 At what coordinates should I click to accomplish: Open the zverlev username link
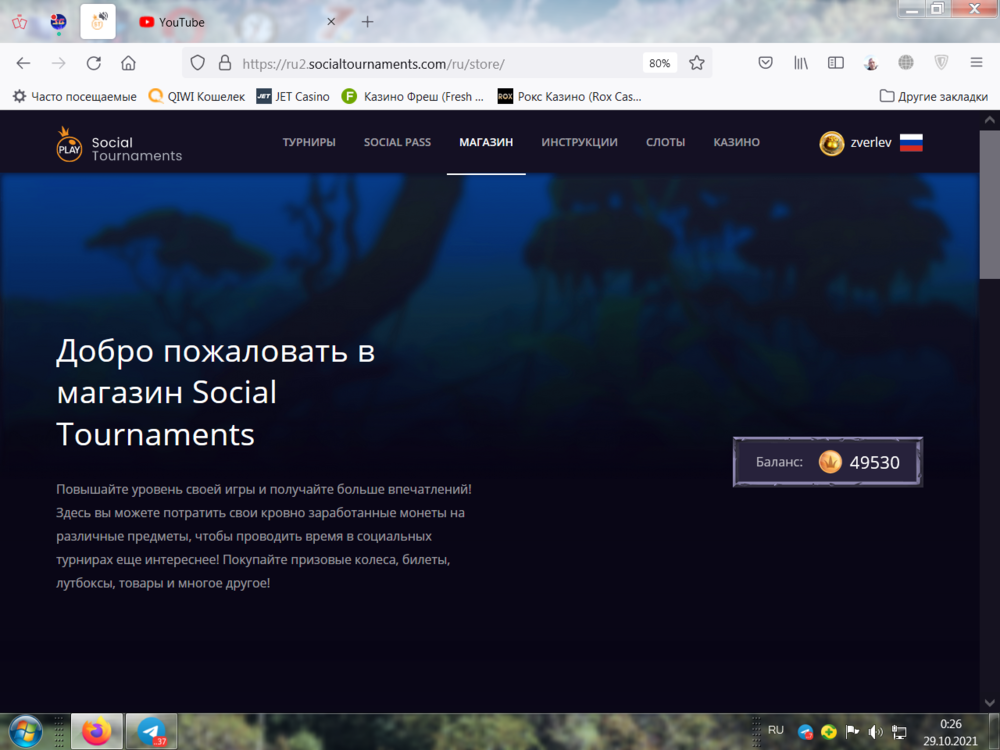click(871, 143)
